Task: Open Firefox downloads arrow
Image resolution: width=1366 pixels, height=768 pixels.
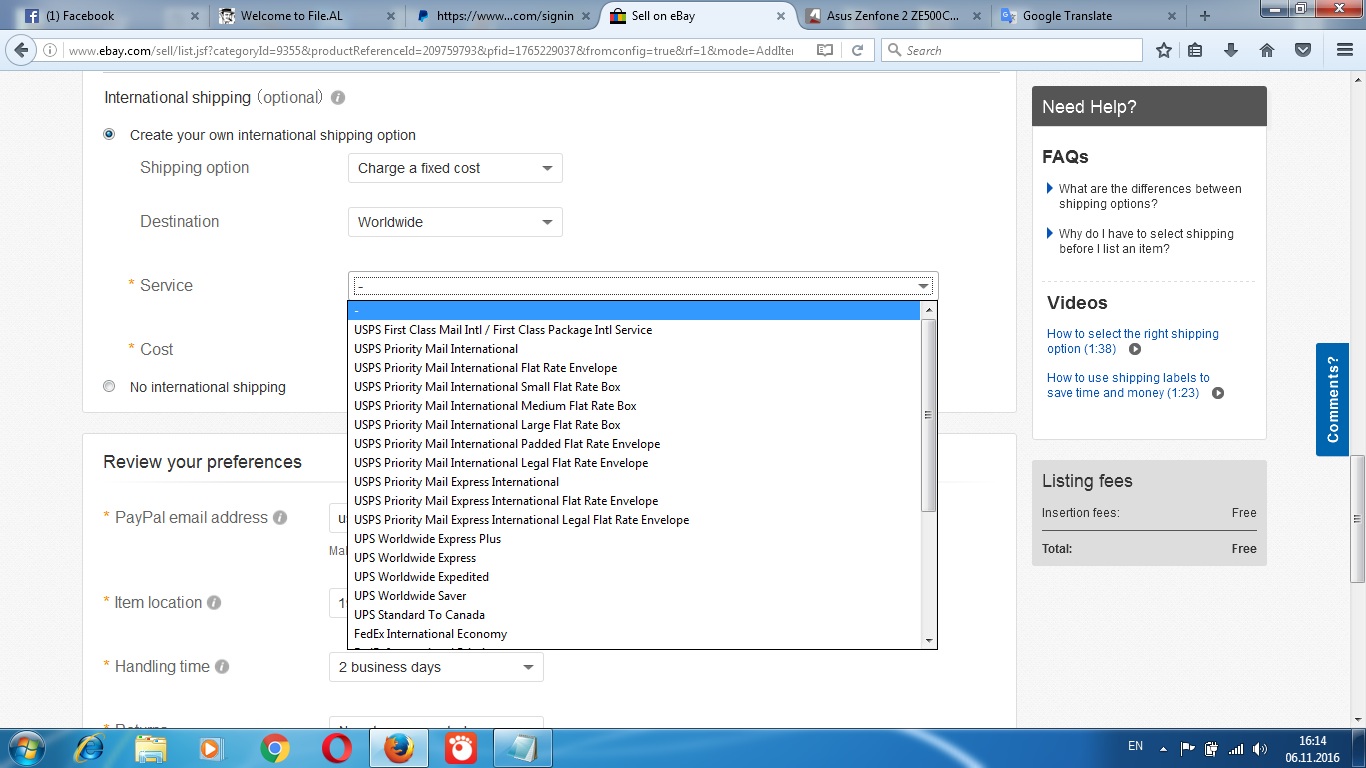Action: (1232, 50)
